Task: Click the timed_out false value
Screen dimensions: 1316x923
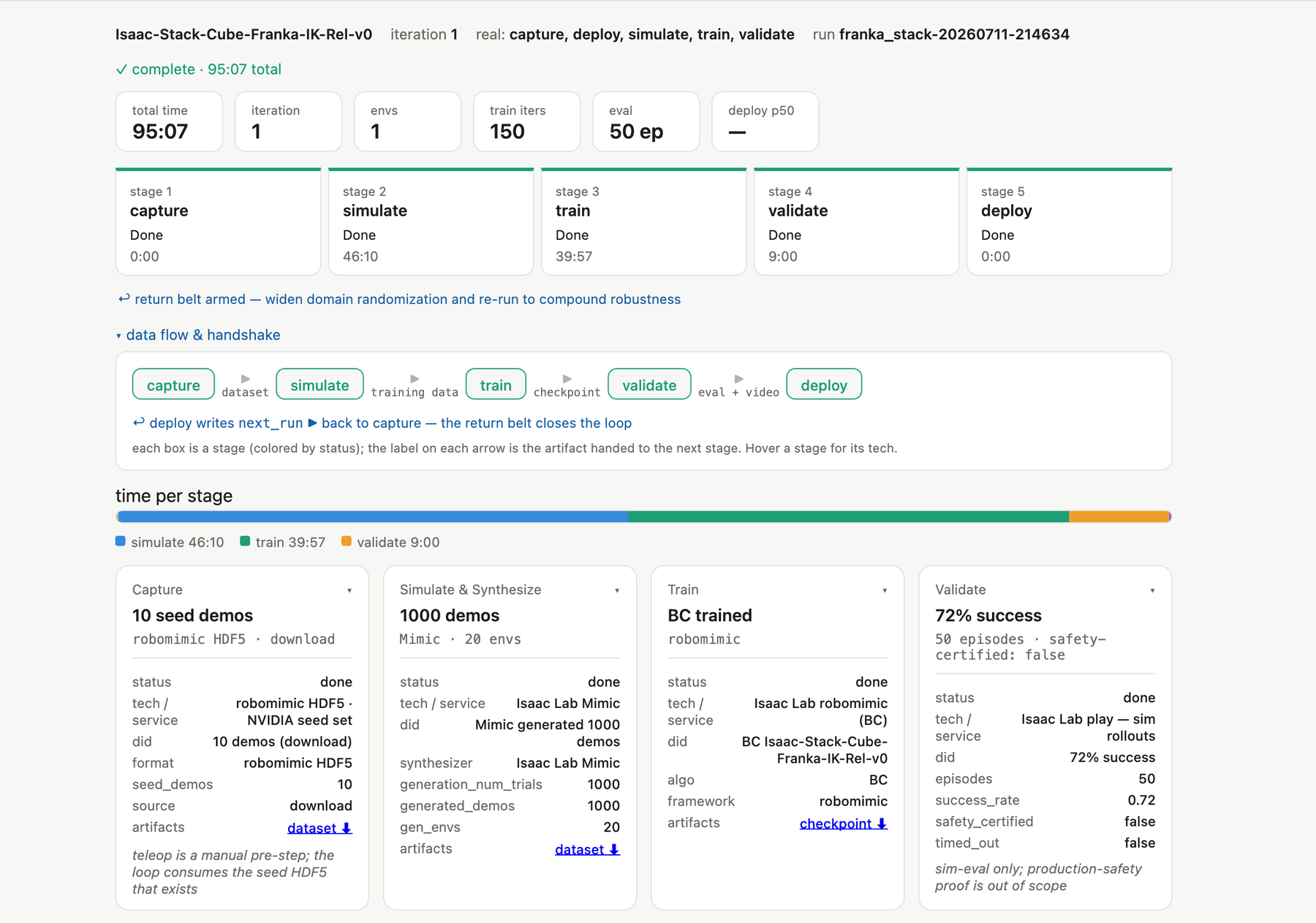Action: [x=1140, y=843]
